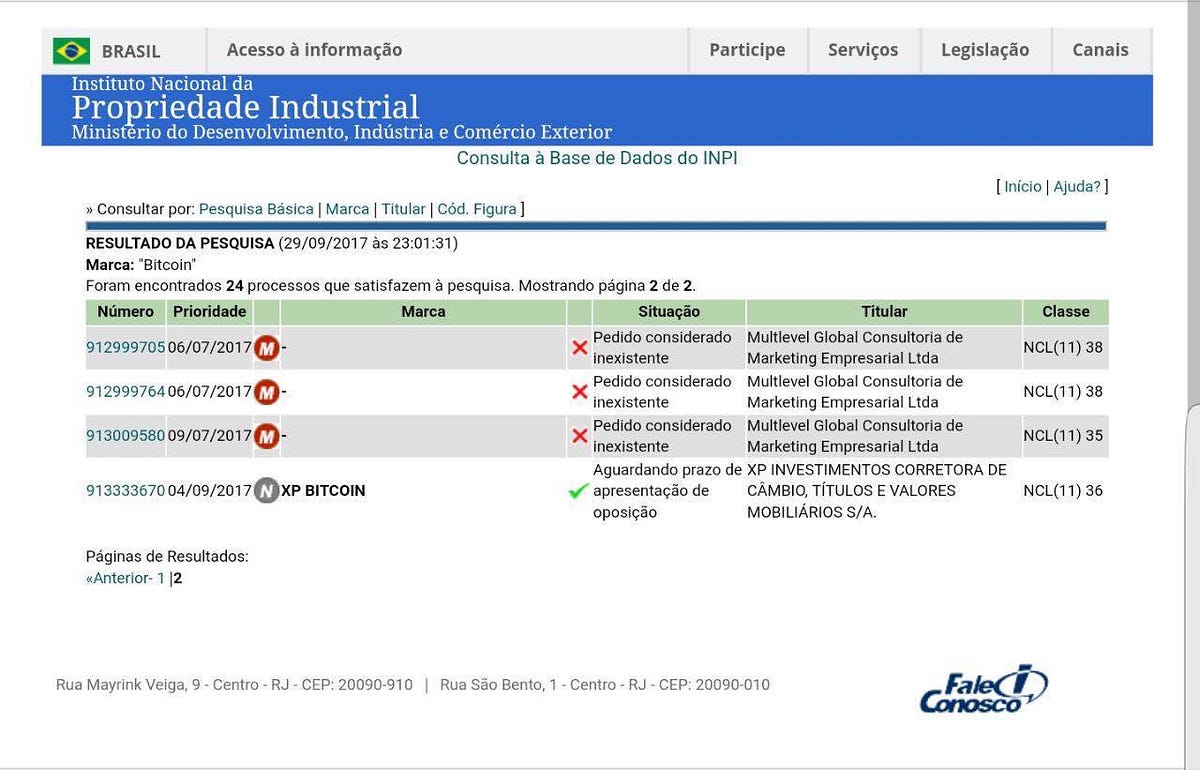
Task: Open process number 913333670
Action: [126, 491]
